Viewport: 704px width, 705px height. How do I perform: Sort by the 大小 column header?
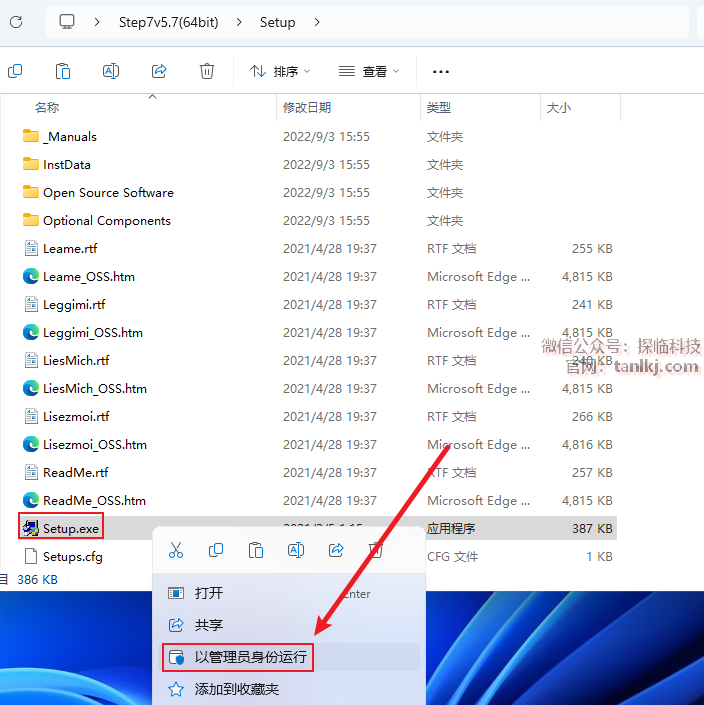point(559,107)
